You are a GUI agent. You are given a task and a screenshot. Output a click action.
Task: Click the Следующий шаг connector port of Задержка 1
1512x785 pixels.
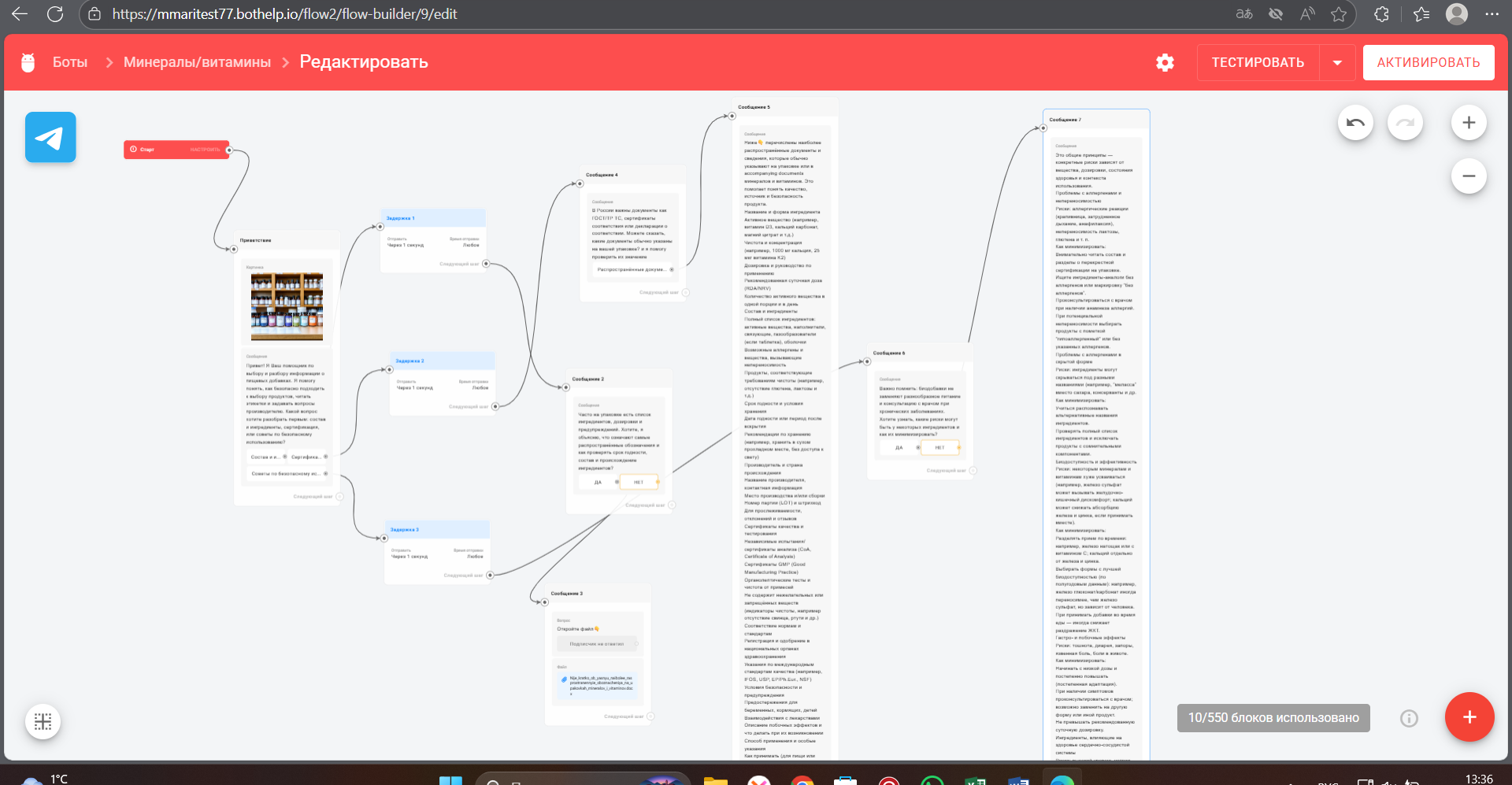[x=486, y=264]
